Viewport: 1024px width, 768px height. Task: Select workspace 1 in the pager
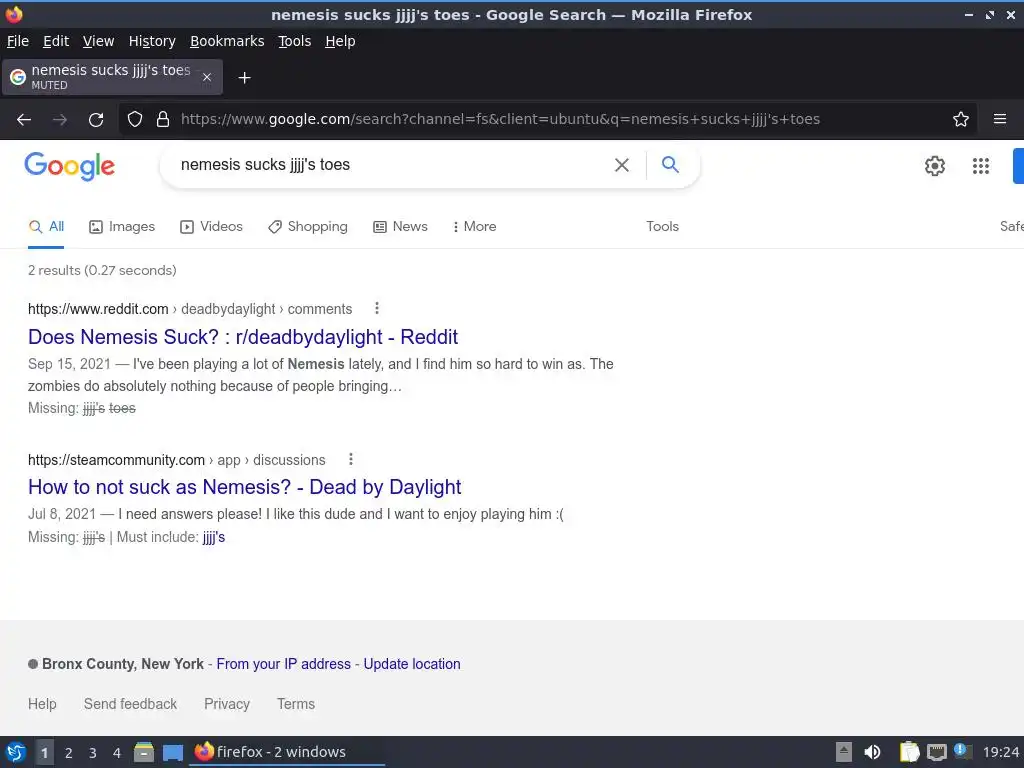[44, 753]
